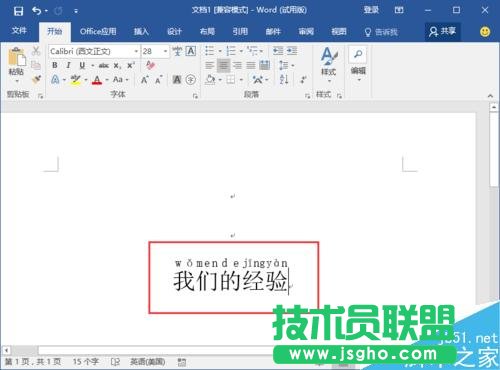Open ribbon display options
500x370 pixels.
click(x=399, y=10)
